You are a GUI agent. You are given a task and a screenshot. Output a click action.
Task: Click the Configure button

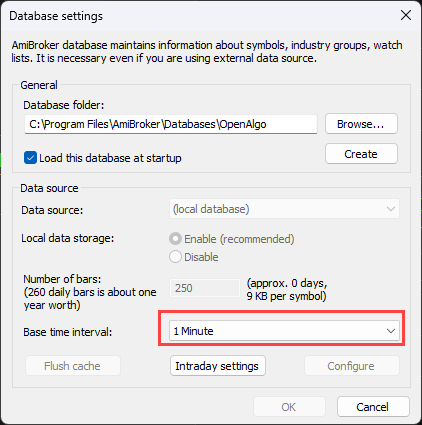(351, 366)
